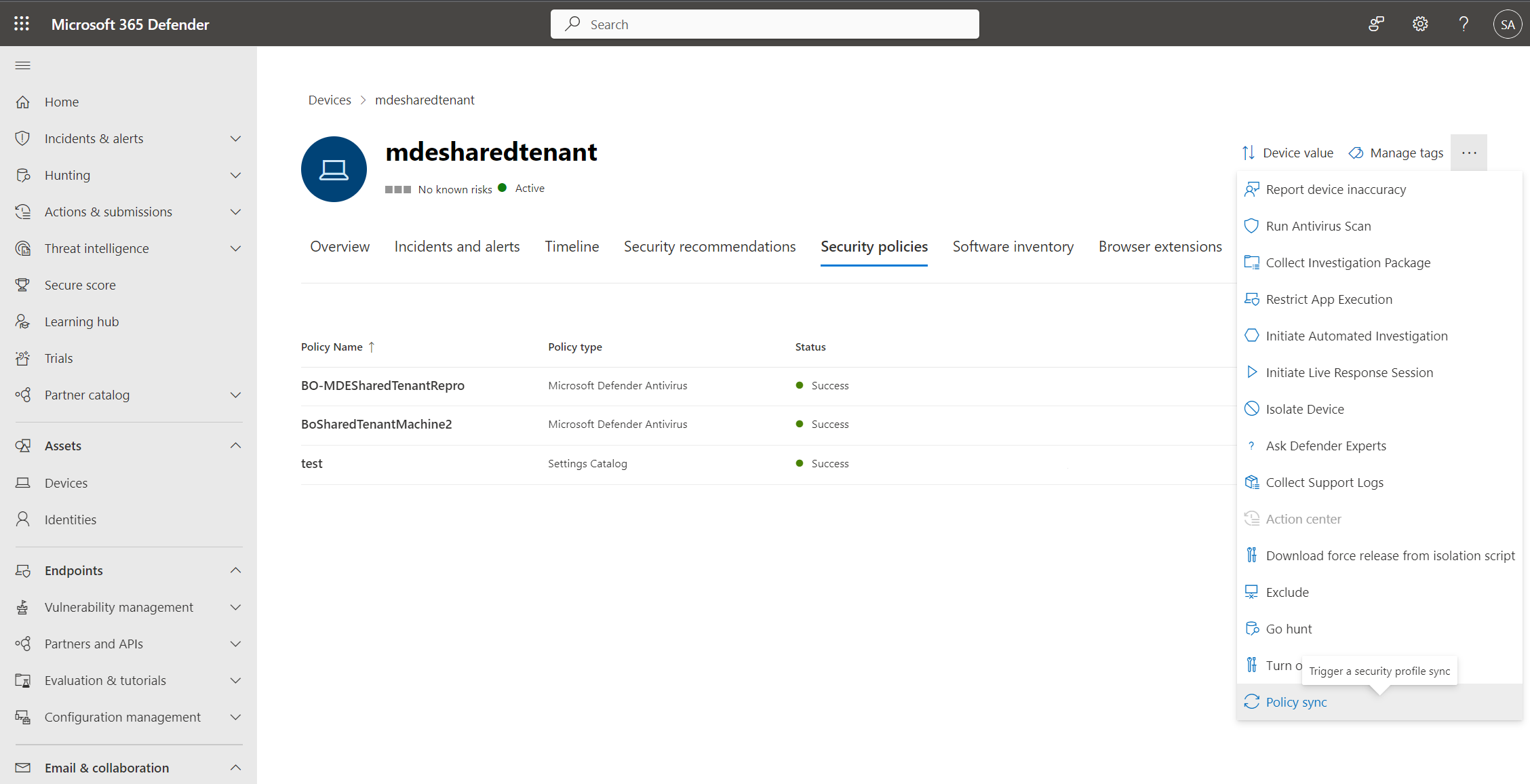Sort by Policy Name column header

pos(339,347)
